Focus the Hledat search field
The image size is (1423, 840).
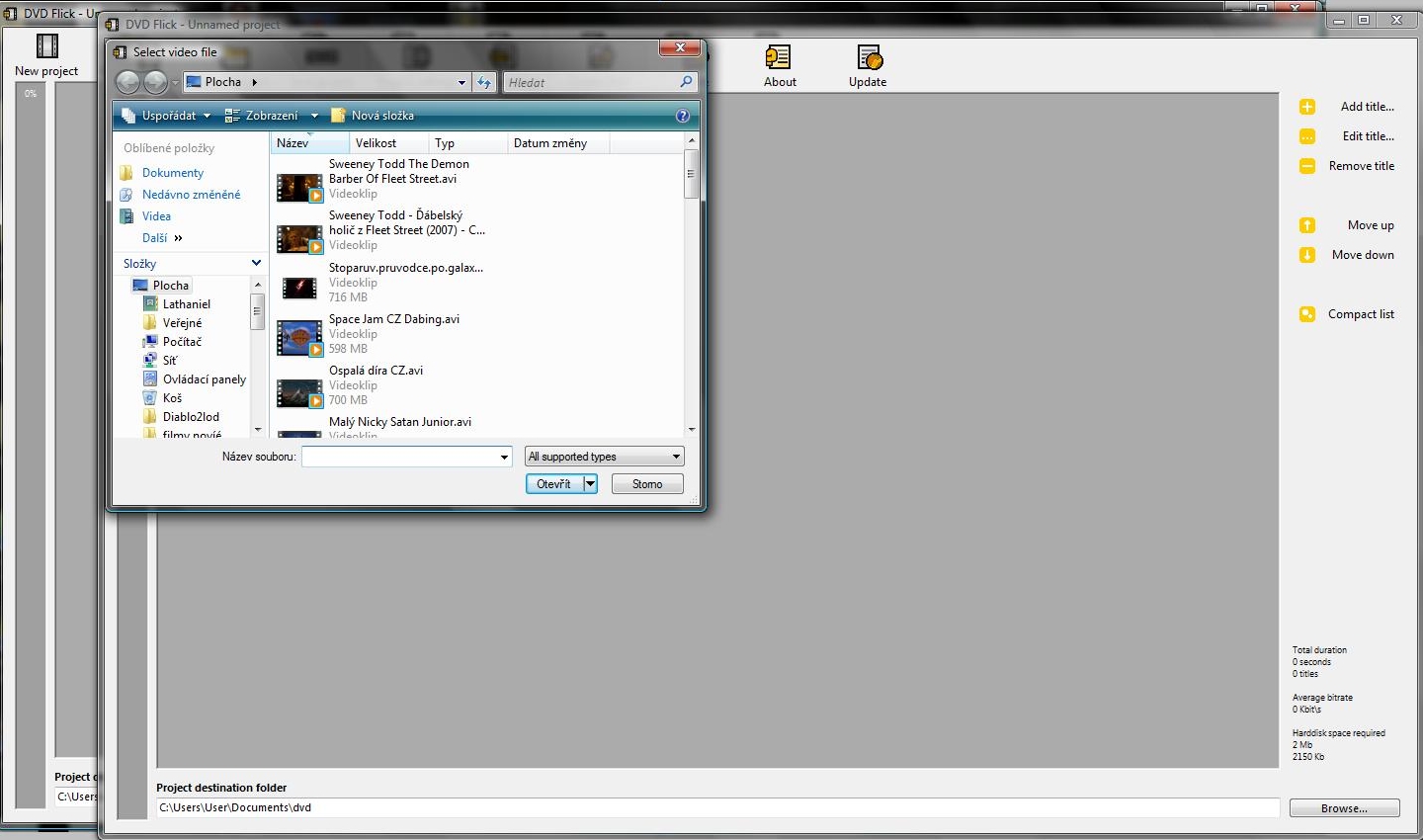591,83
